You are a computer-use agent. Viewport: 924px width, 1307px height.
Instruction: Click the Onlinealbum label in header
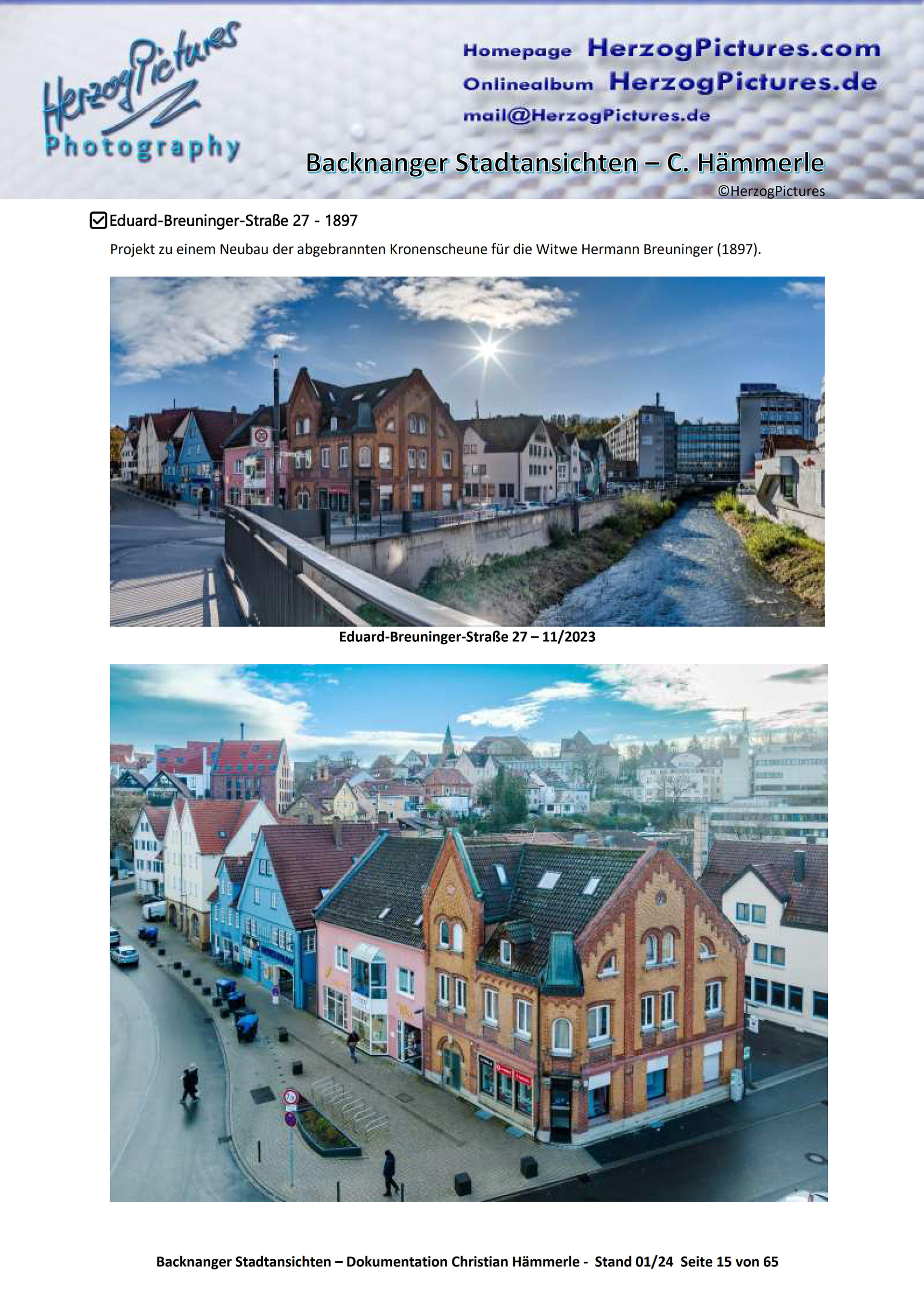pos(528,84)
